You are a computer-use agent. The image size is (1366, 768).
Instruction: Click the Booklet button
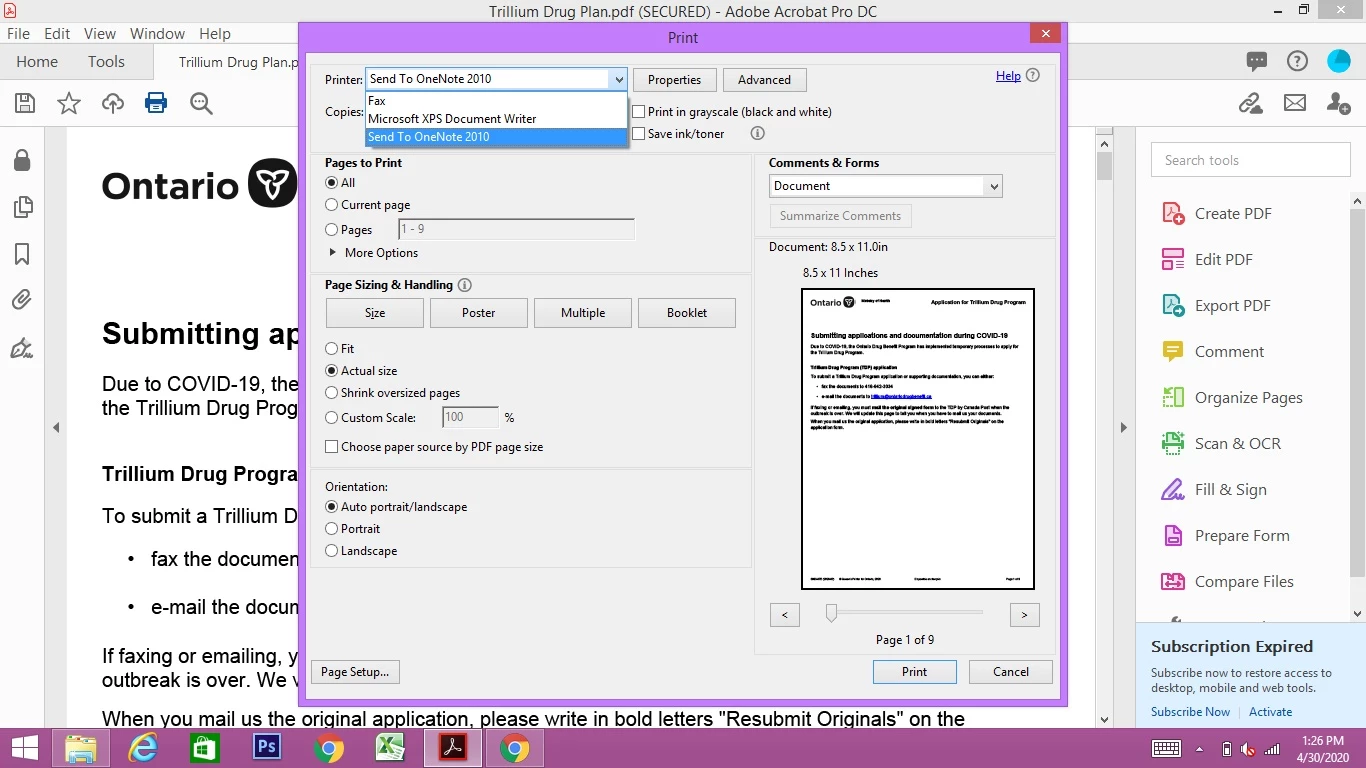click(687, 313)
